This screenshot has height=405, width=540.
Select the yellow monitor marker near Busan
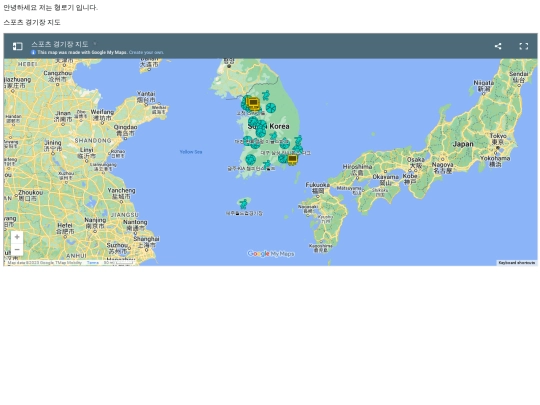click(292, 159)
